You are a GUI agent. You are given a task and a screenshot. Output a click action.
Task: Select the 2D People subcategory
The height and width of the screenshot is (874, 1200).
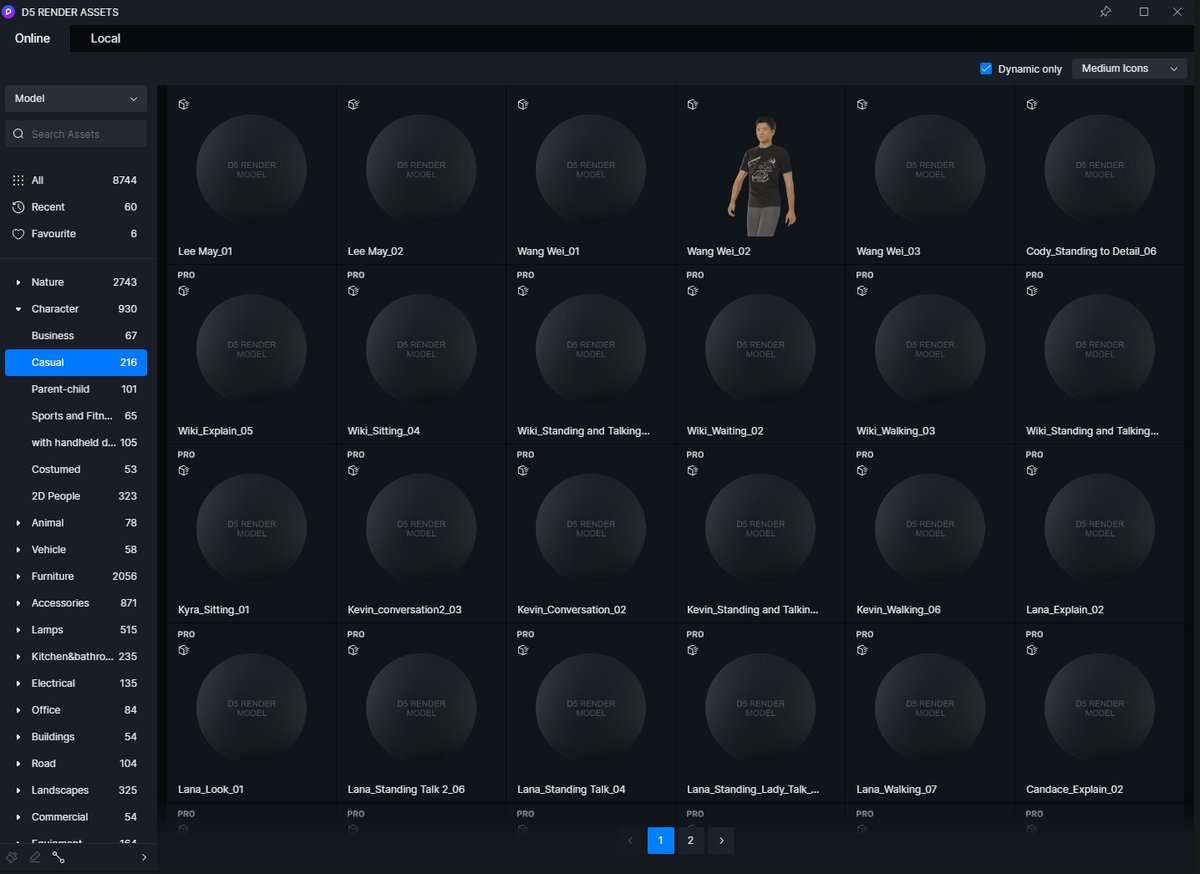tap(76, 496)
